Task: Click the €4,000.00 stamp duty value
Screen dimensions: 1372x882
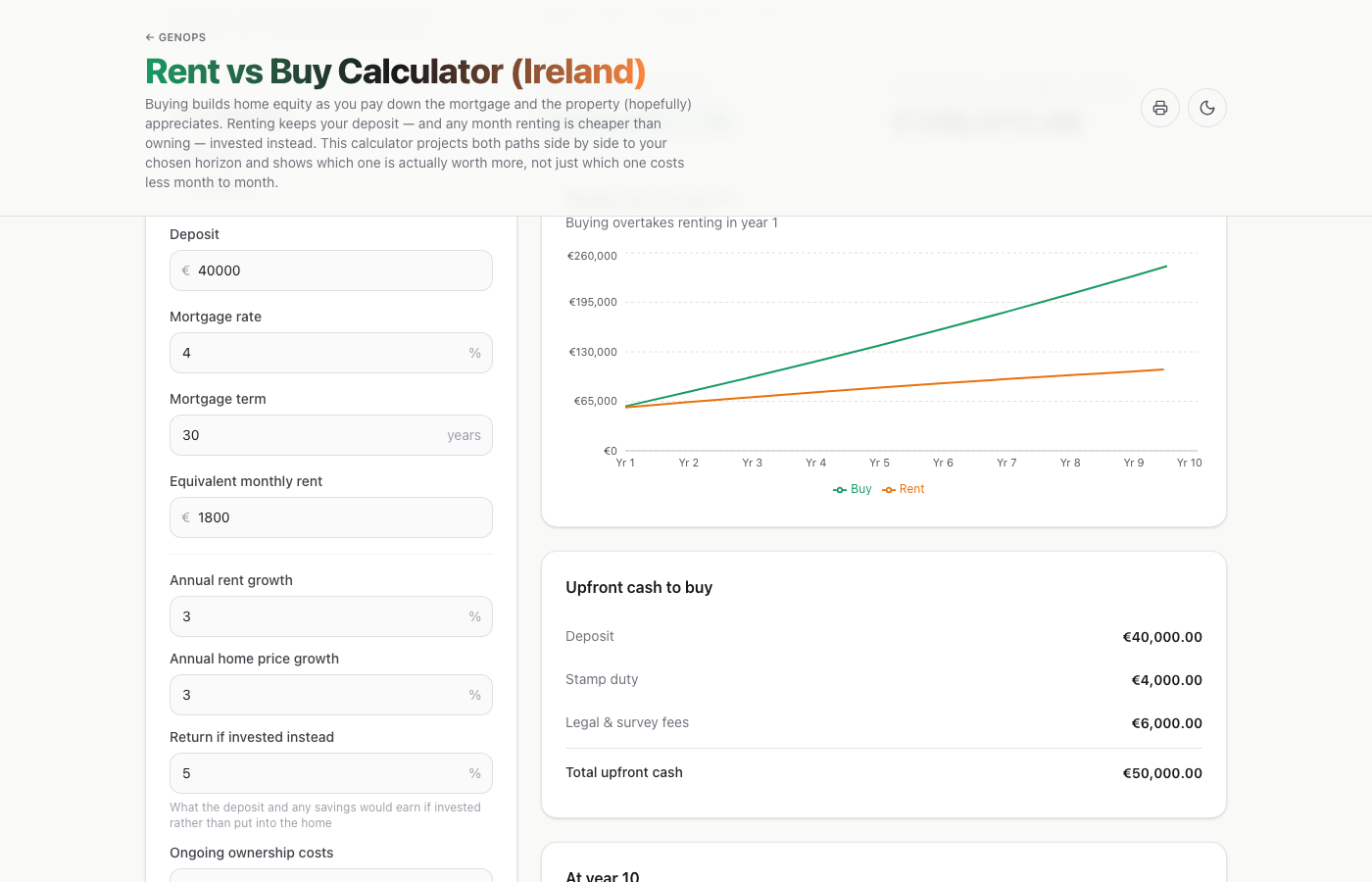Action: 1166,680
